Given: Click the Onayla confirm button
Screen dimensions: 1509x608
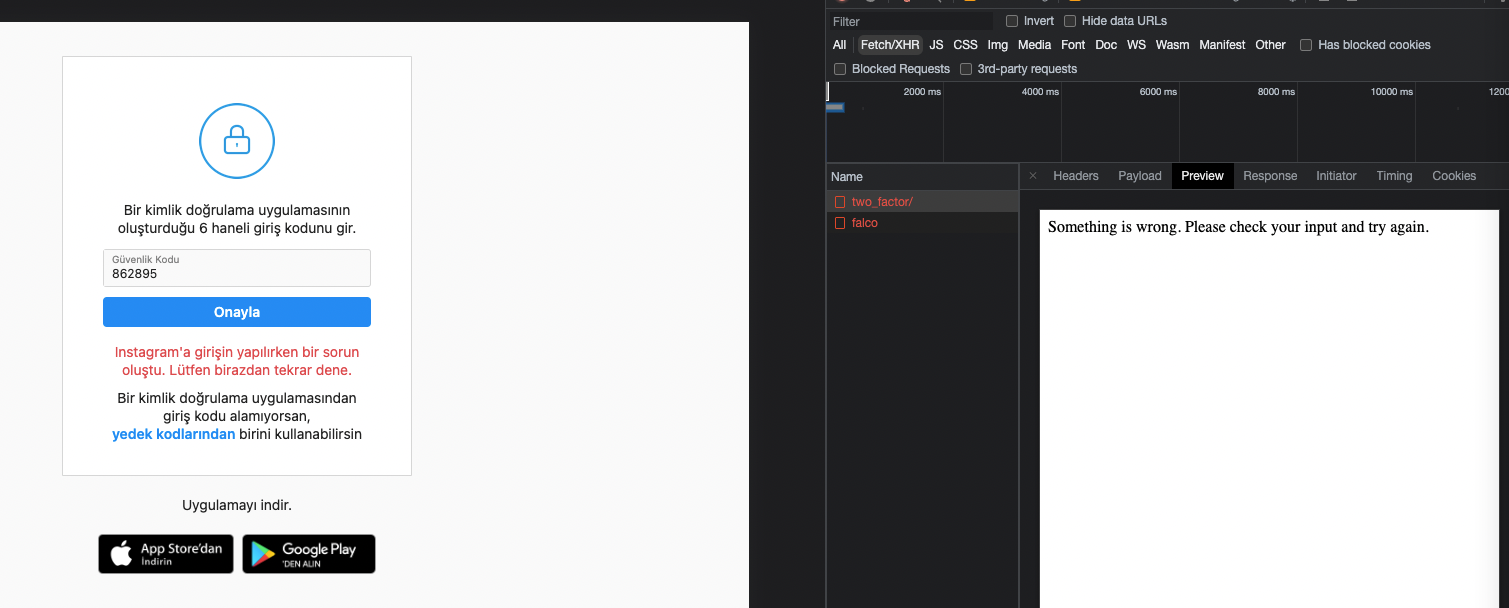Looking at the screenshot, I should [237, 312].
